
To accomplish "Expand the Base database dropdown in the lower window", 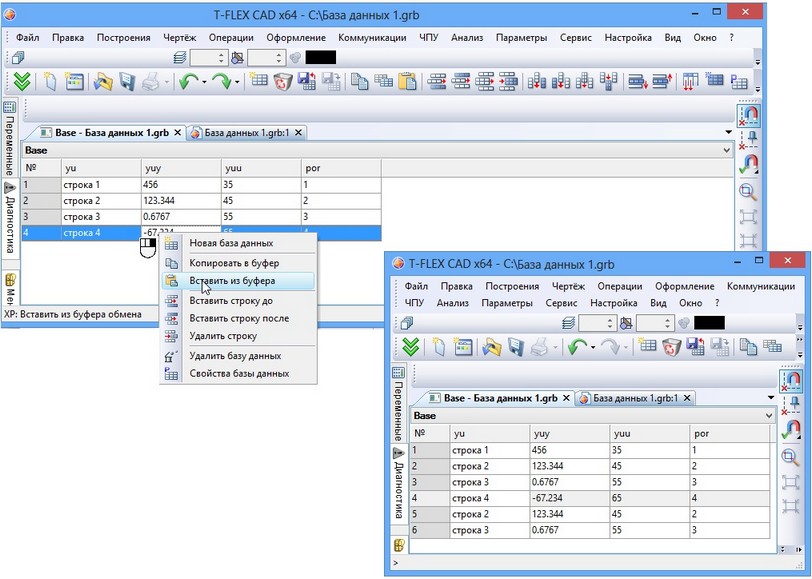I will pos(768,415).
